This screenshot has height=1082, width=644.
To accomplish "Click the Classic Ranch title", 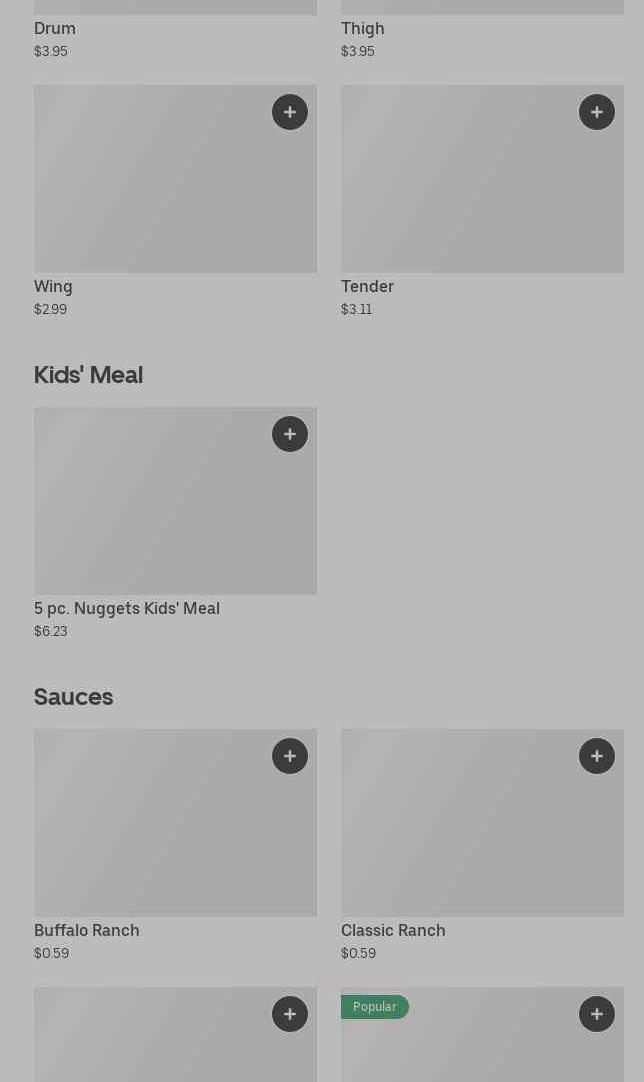I will coord(393,931).
